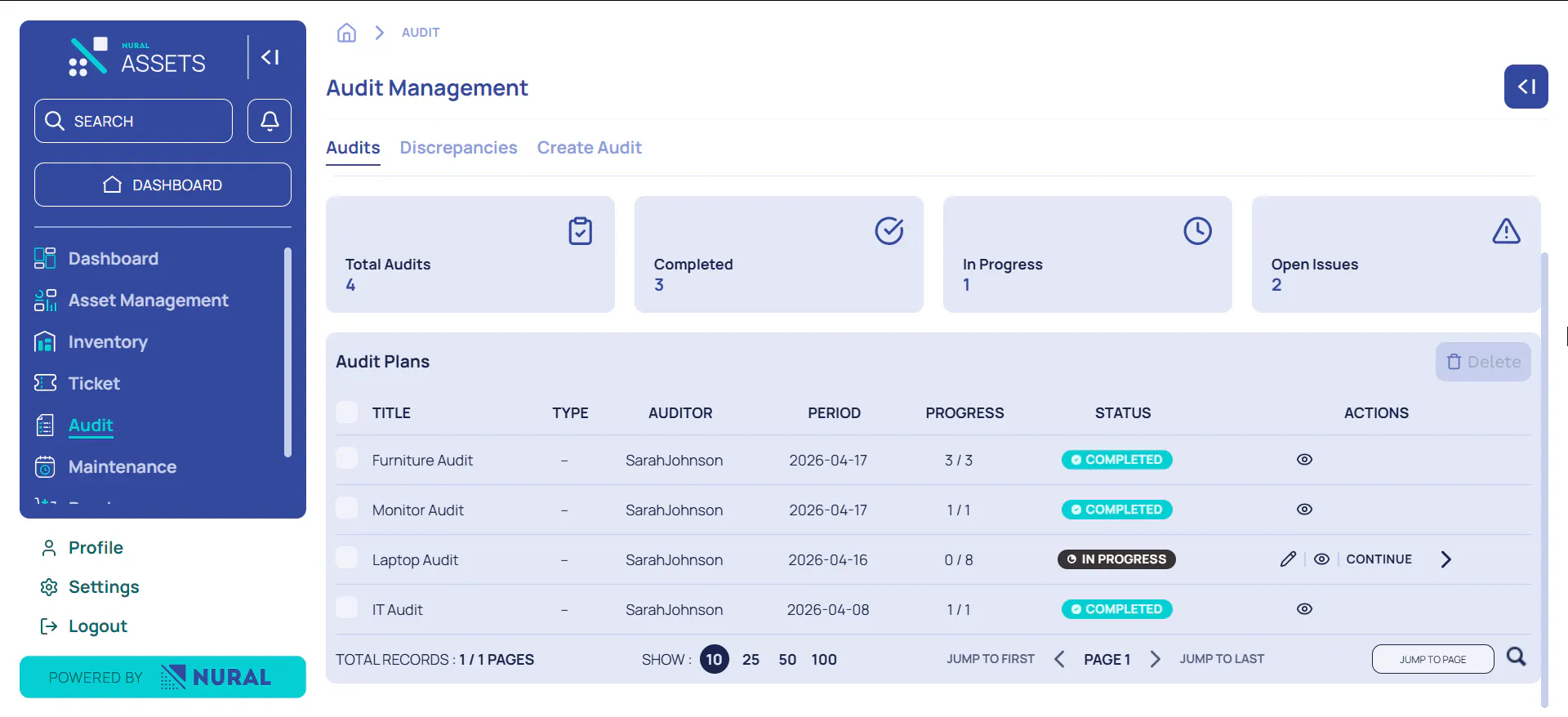1568x717 pixels.
Task: Click the breadcrumb chevron separator
Action: coord(380,33)
